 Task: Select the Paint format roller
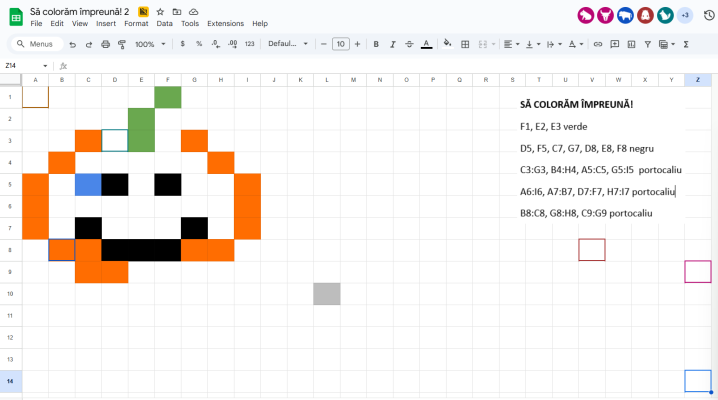(122, 44)
